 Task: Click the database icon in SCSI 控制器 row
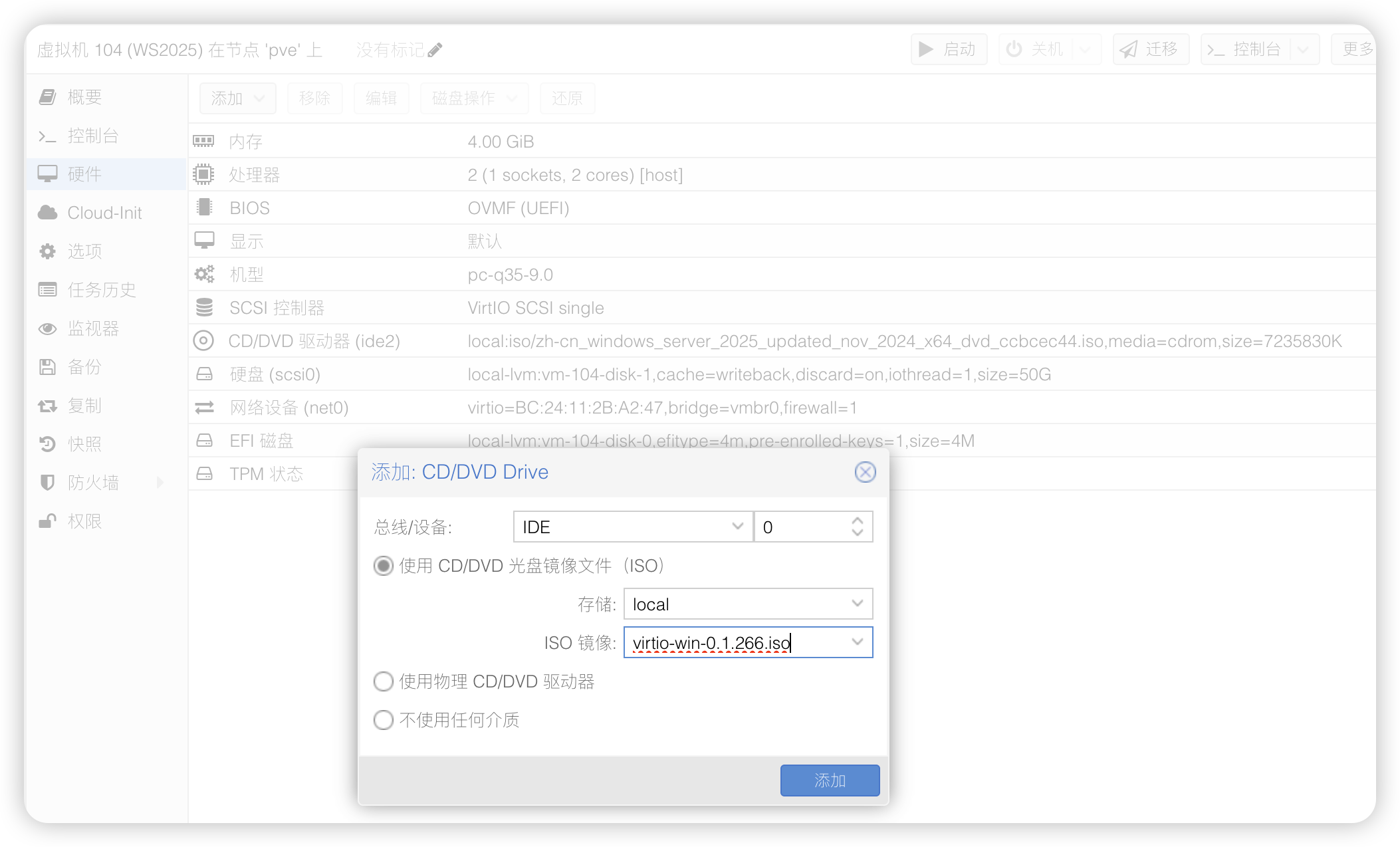(204, 307)
